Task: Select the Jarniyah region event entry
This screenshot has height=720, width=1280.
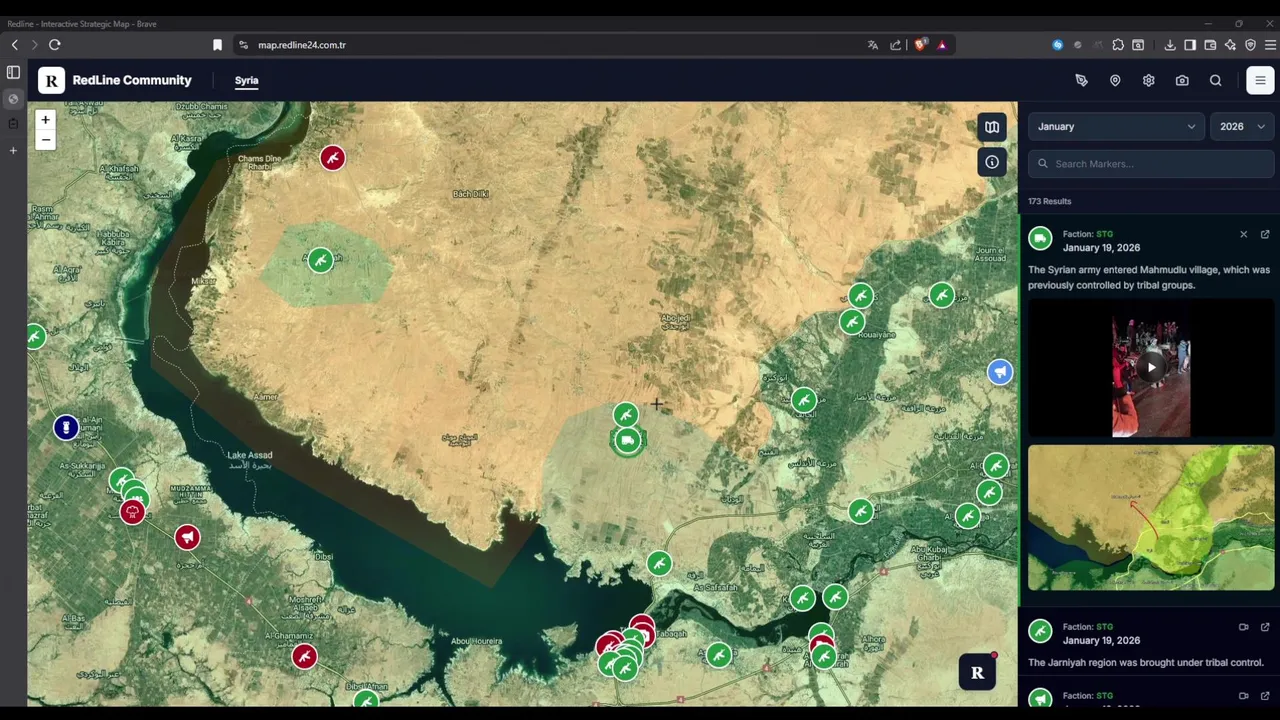Action: click(x=1149, y=645)
